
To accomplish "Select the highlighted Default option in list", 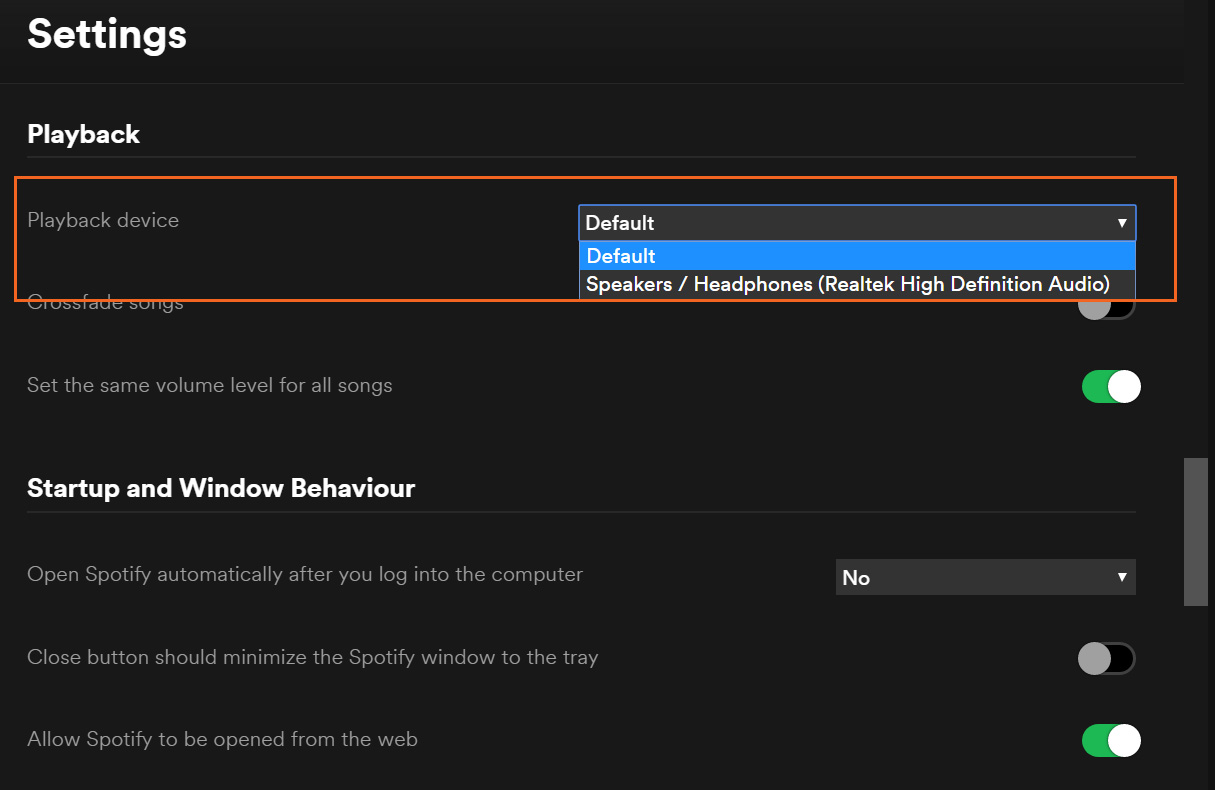I will [857, 256].
